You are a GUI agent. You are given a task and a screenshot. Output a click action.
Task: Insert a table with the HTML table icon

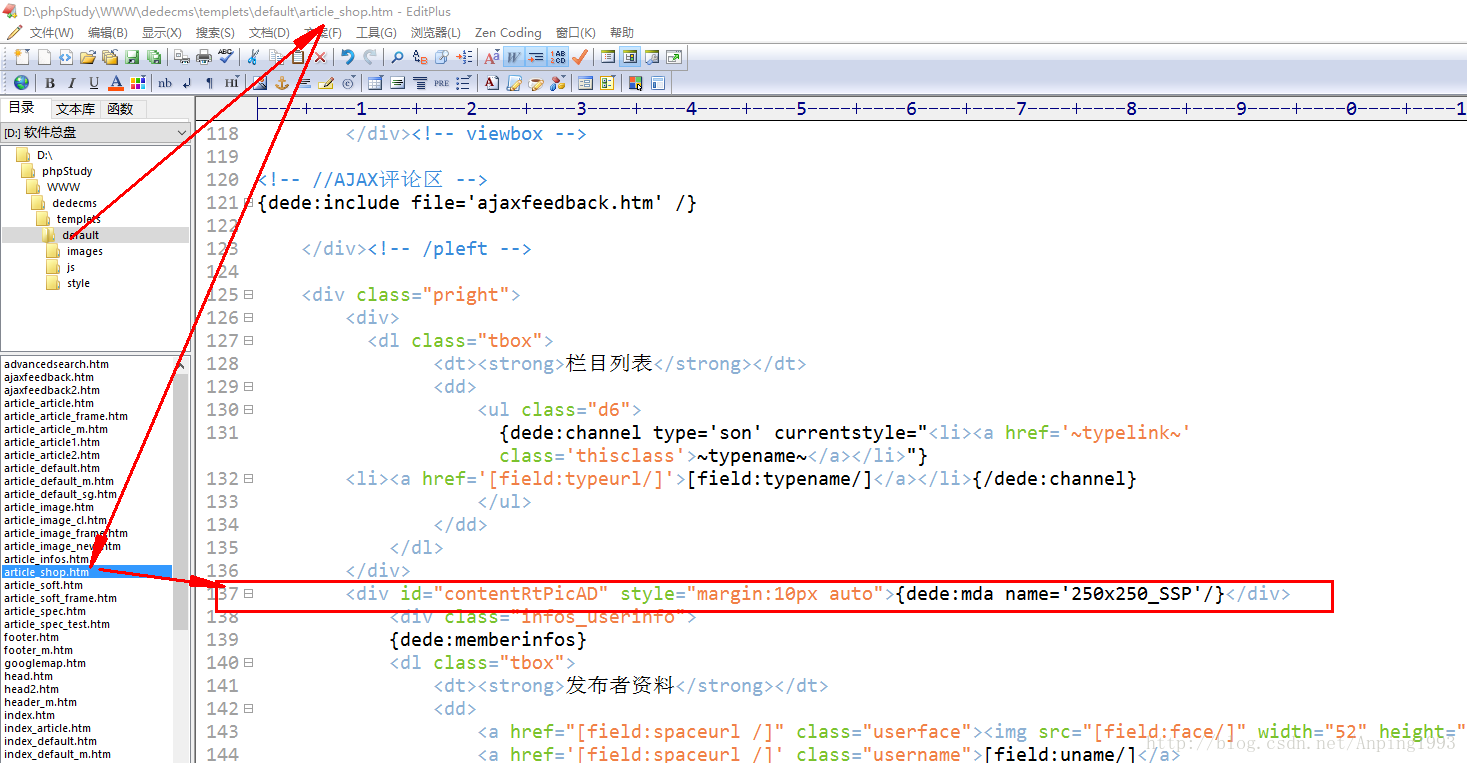(x=375, y=83)
